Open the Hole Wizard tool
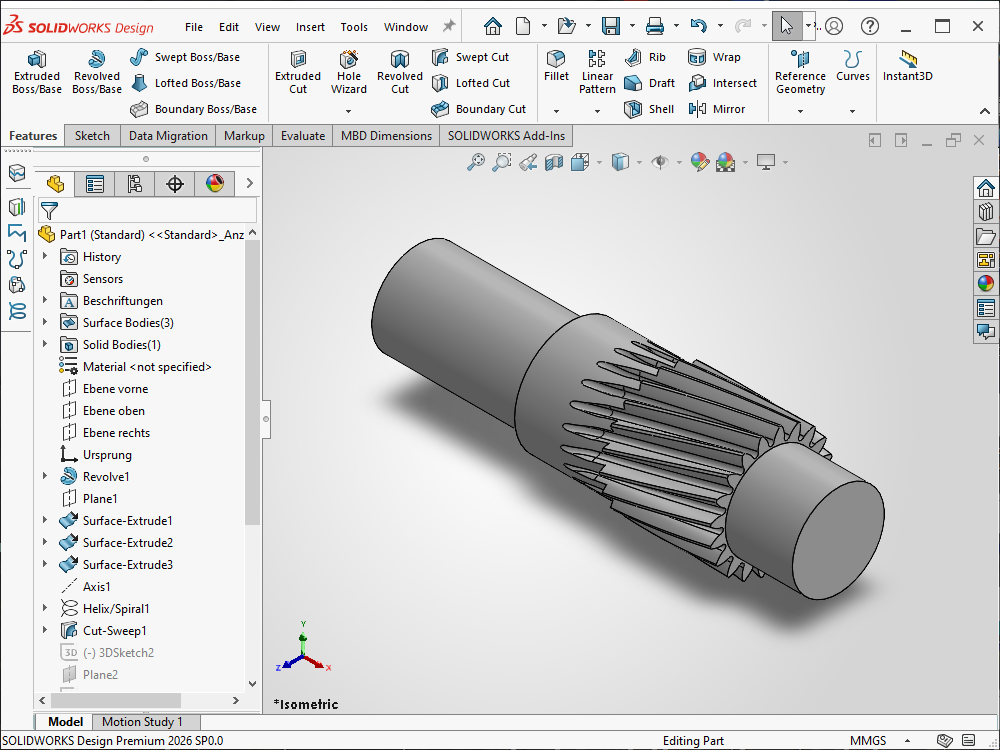The width and height of the screenshot is (1000, 750). point(349,73)
